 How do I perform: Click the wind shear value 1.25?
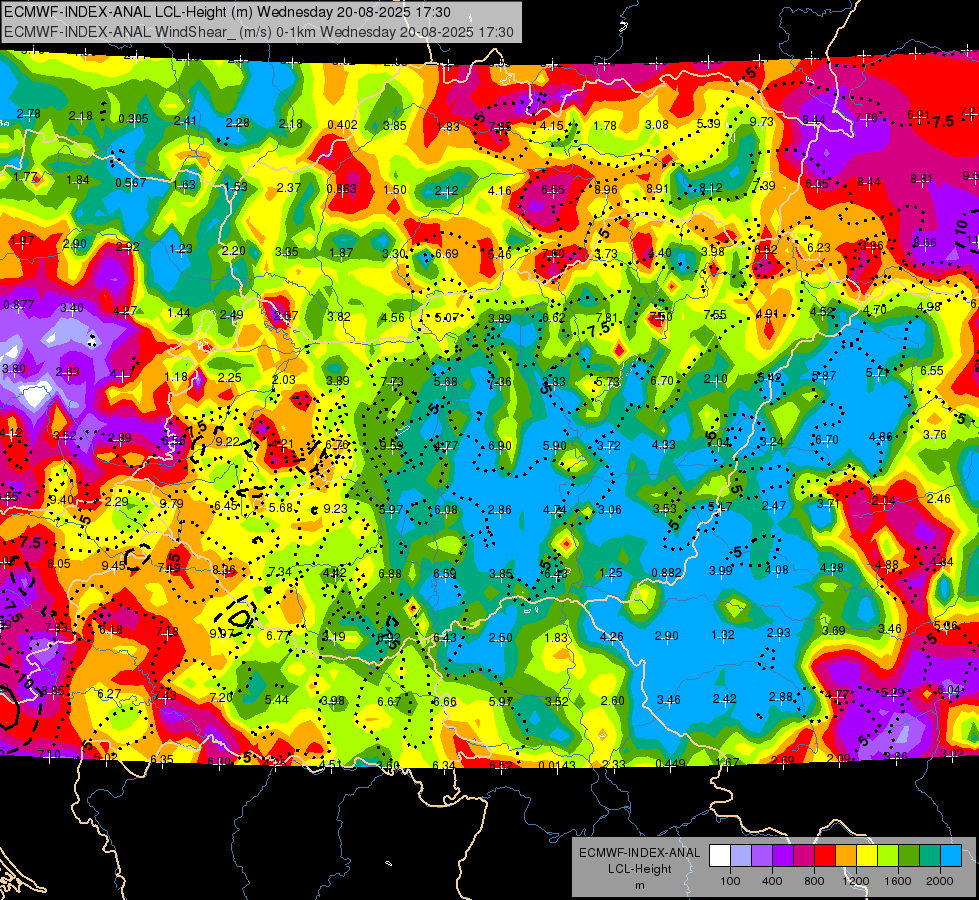pos(611,573)
